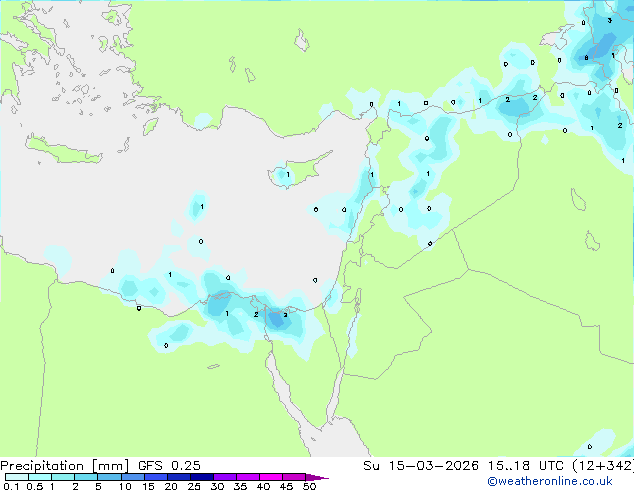Click the '45' legend scale label
Viewport: 634px width, 490px height.
point(286,486)
